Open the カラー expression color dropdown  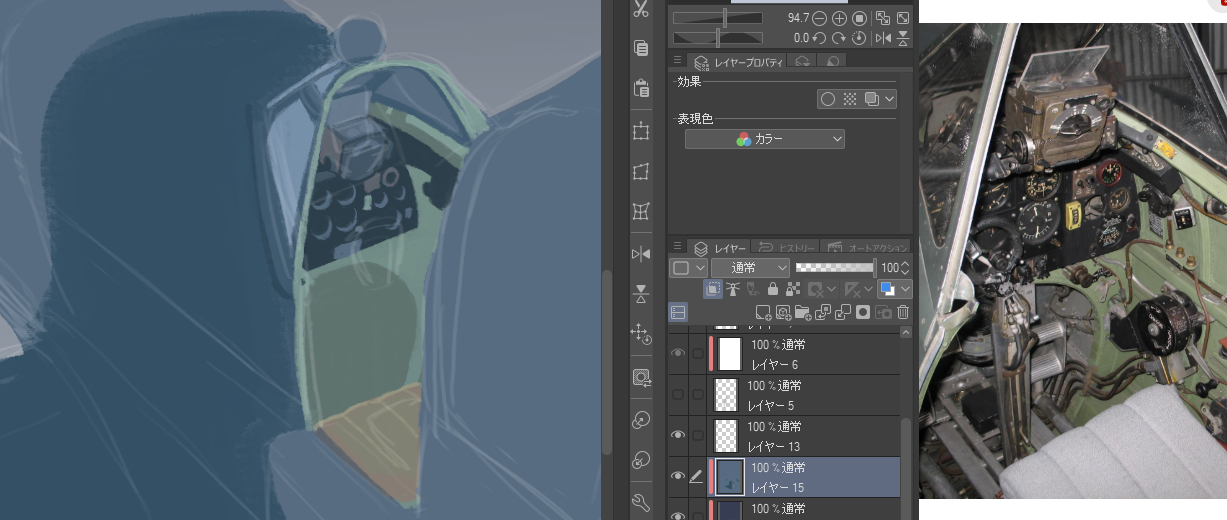click(x=765, y=140)
